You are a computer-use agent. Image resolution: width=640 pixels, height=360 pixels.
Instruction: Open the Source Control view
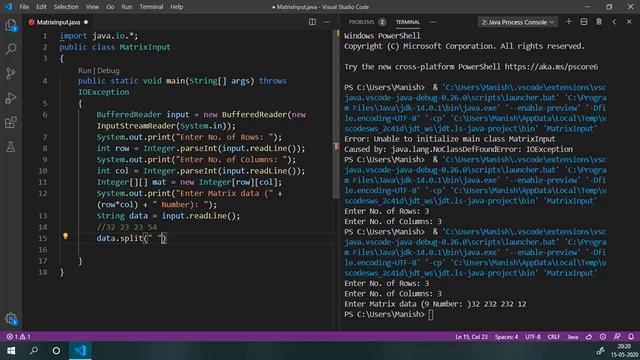[x=11, y=73]
